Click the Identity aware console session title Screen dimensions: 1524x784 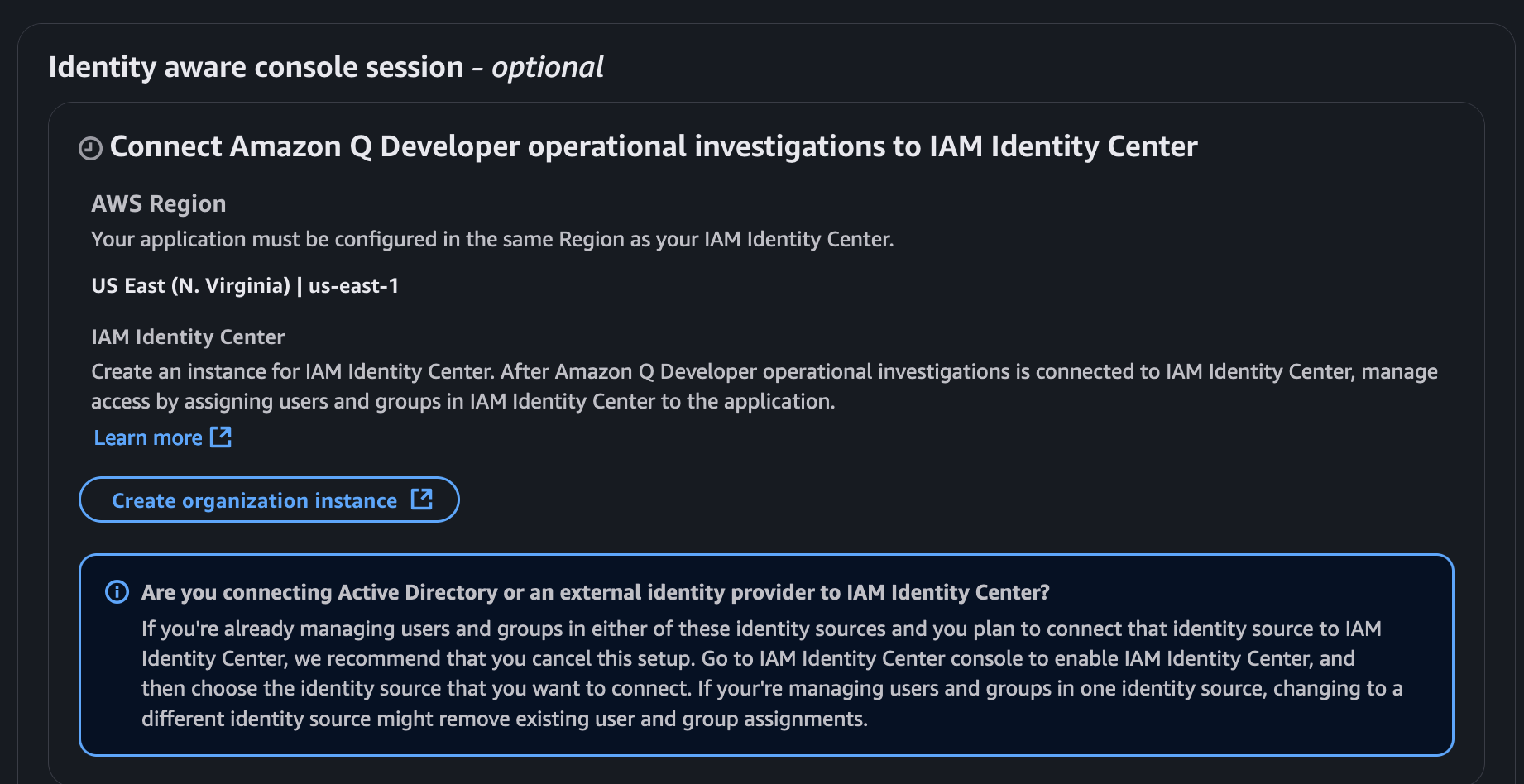[256, 66]
